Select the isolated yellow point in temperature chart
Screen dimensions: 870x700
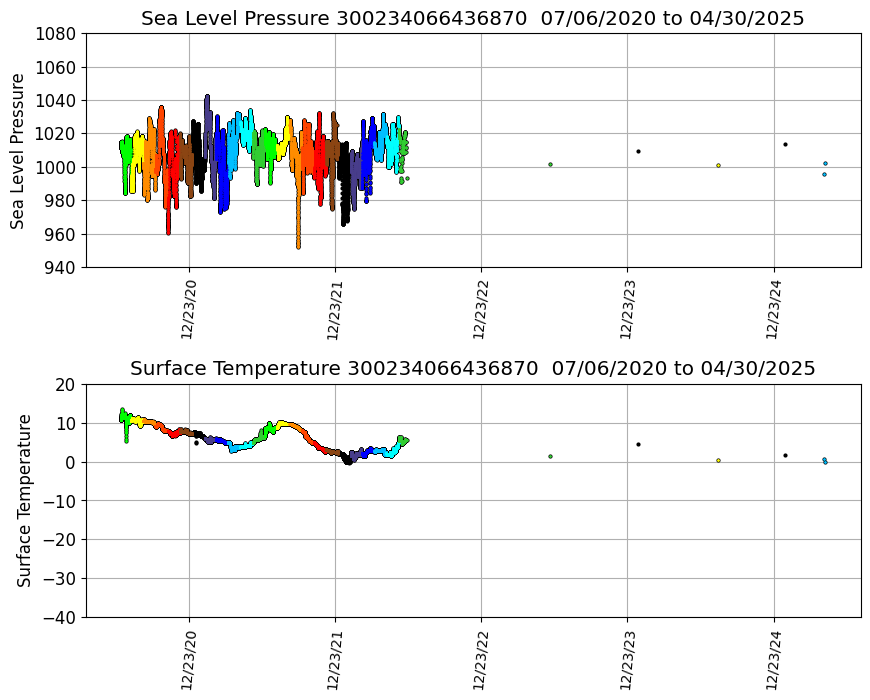(x=718, y=461)
